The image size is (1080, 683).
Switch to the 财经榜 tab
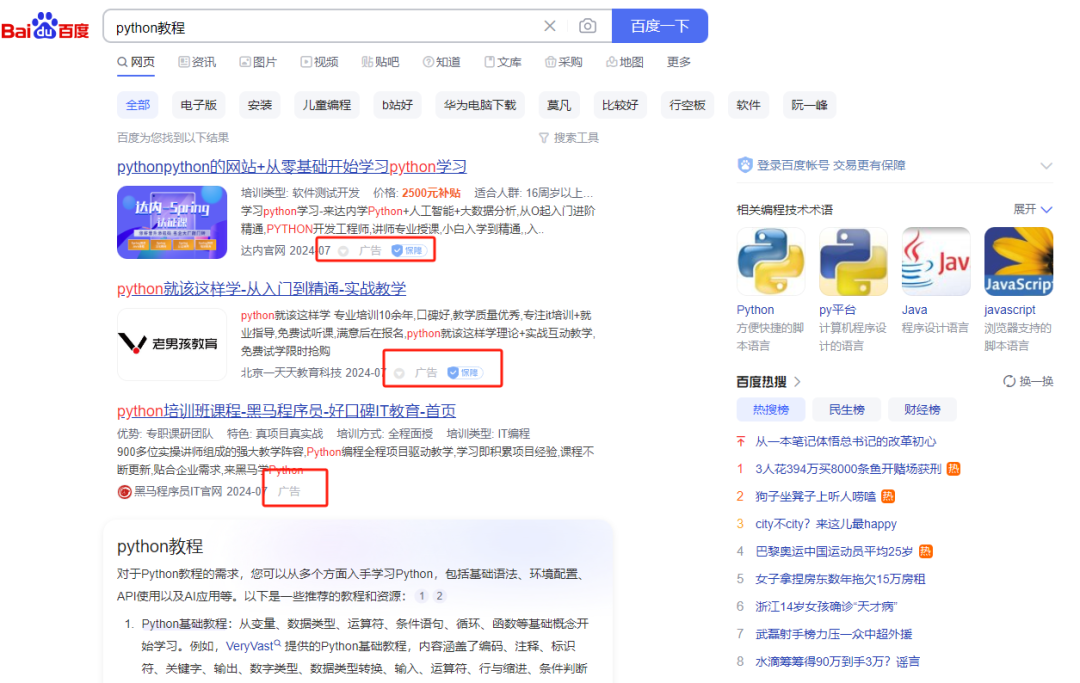922,410
